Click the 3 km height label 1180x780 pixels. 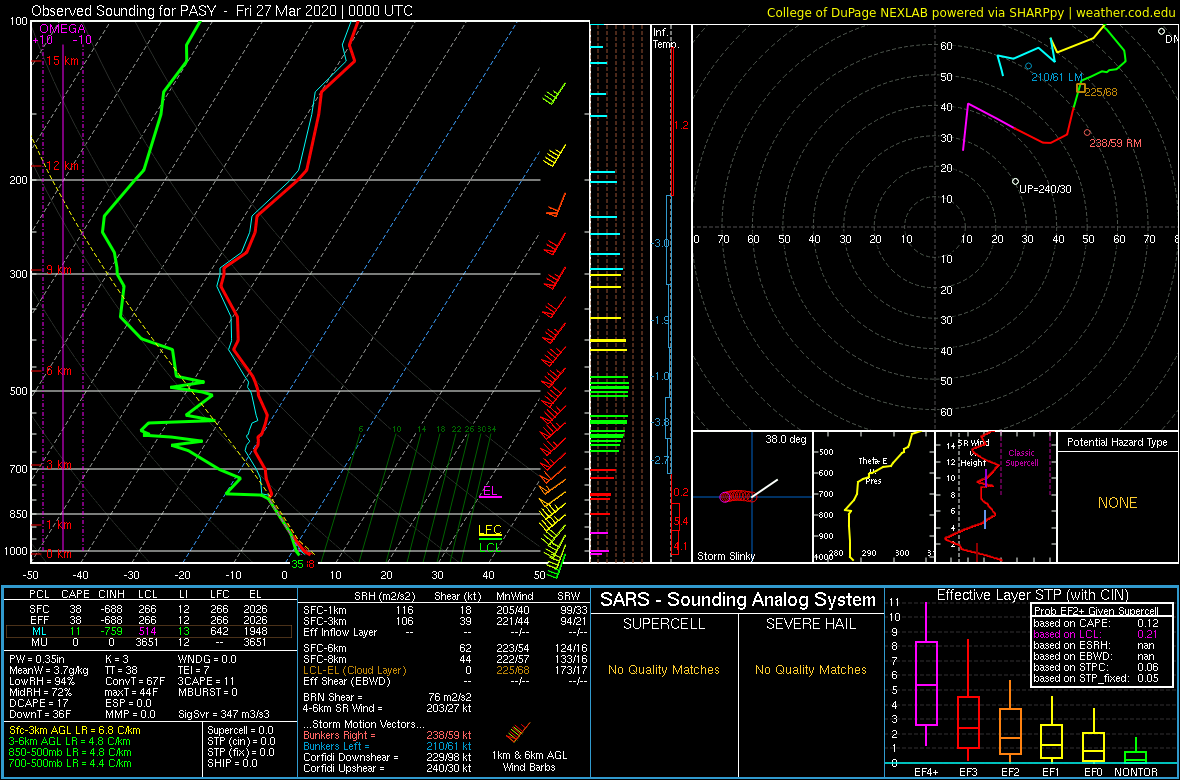(57, 466)
